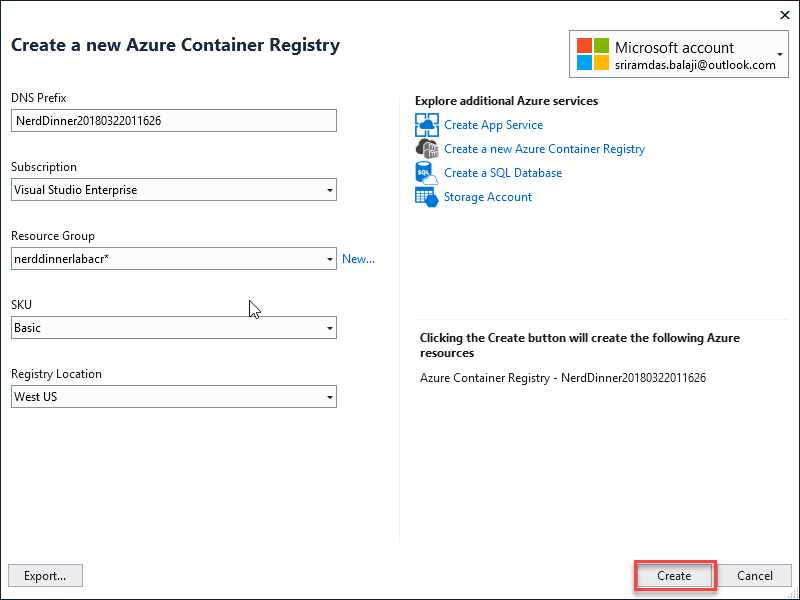Expand the Resource Group dropdown
The width and height of the screenshot is (800, 600).
pyautogui.click(x=174, y=259)
